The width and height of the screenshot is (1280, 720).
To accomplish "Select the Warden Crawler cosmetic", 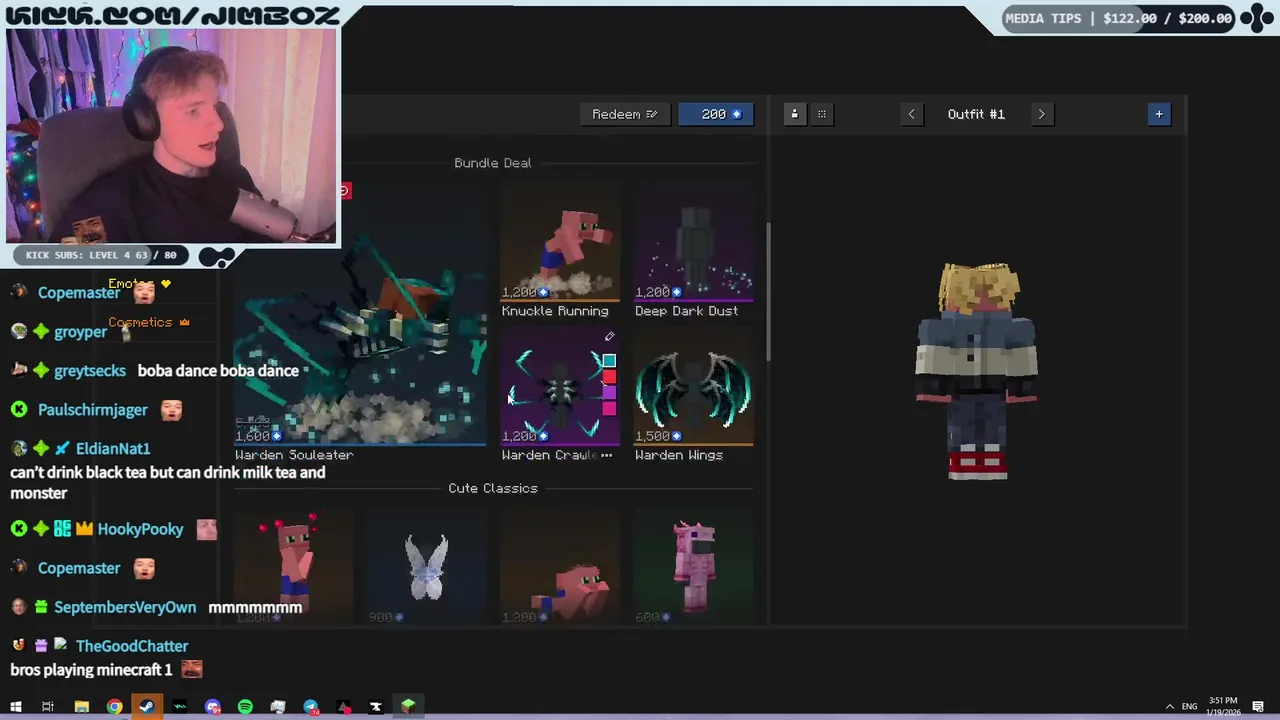I will coord(560,396).
